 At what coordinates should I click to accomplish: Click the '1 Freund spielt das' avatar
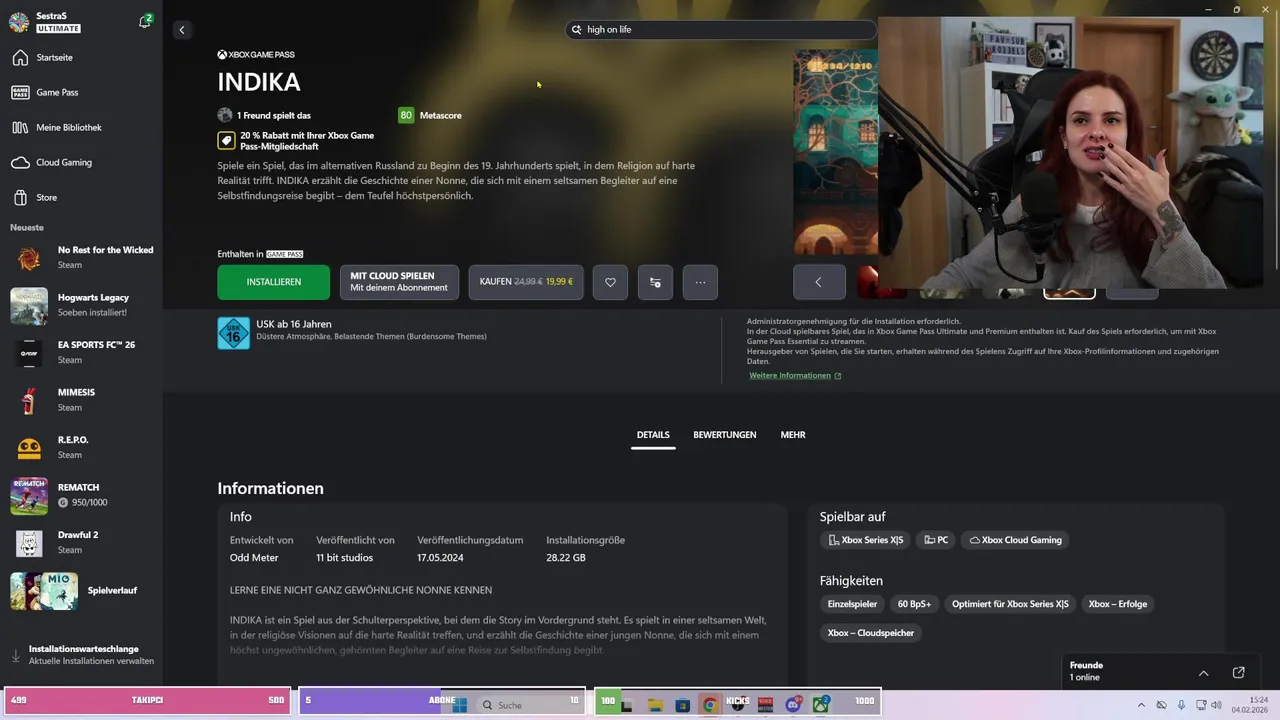[225, 115]
